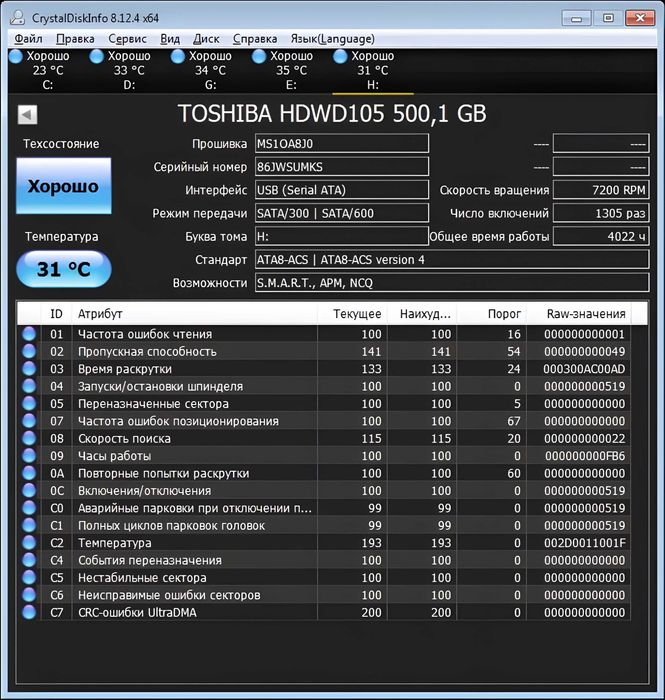Open the Вид menu
This screenshot has width=665, height=700.
(x=170, y=39)
